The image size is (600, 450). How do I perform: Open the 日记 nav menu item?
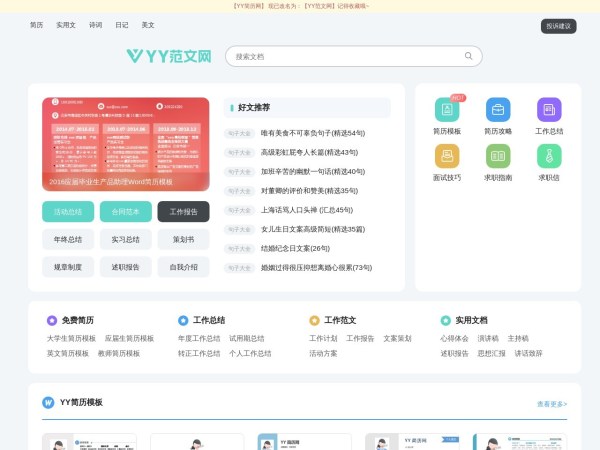coord(122,25)
